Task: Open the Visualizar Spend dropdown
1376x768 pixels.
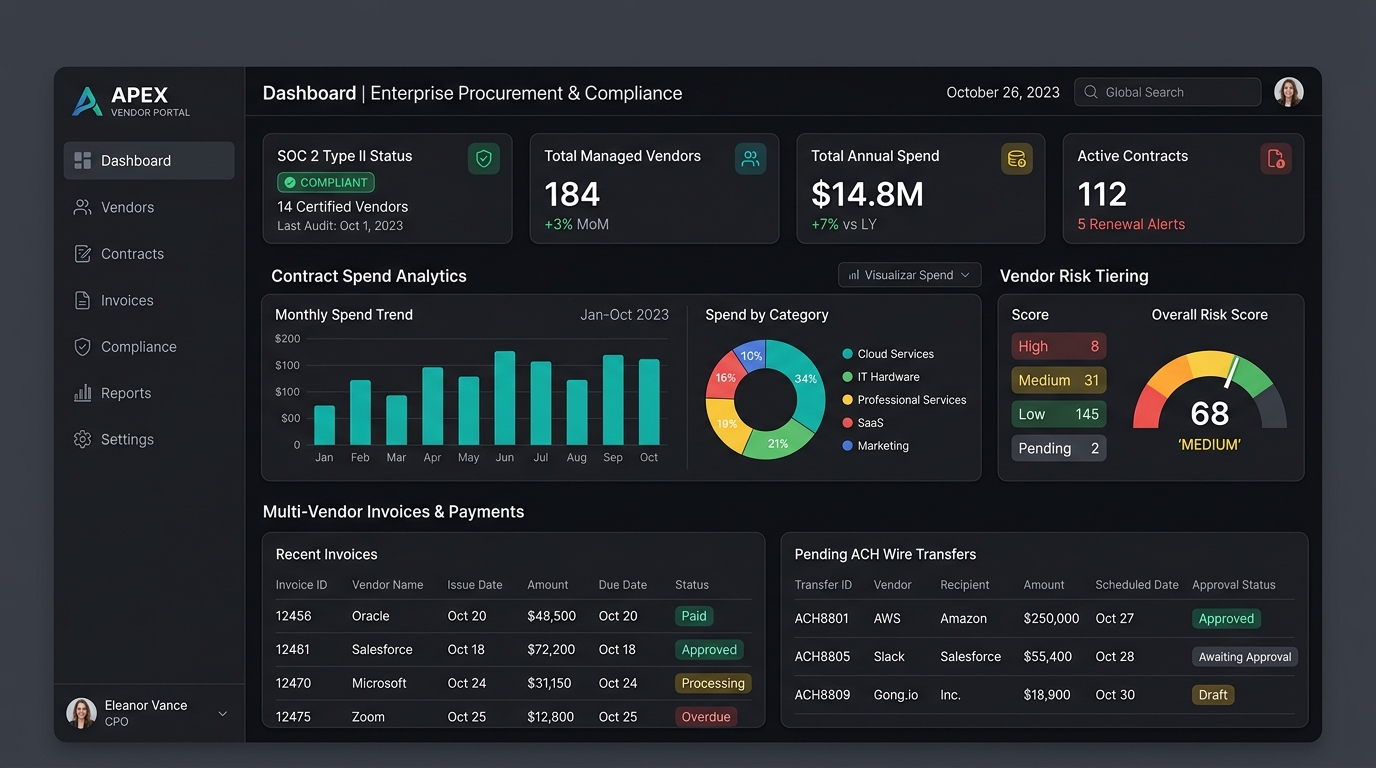Action: [909, 275]
